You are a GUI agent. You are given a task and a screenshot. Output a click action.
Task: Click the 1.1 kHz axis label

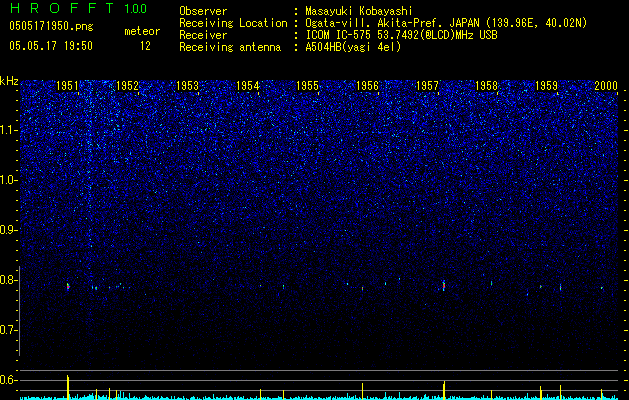click(x=8, y=130)
